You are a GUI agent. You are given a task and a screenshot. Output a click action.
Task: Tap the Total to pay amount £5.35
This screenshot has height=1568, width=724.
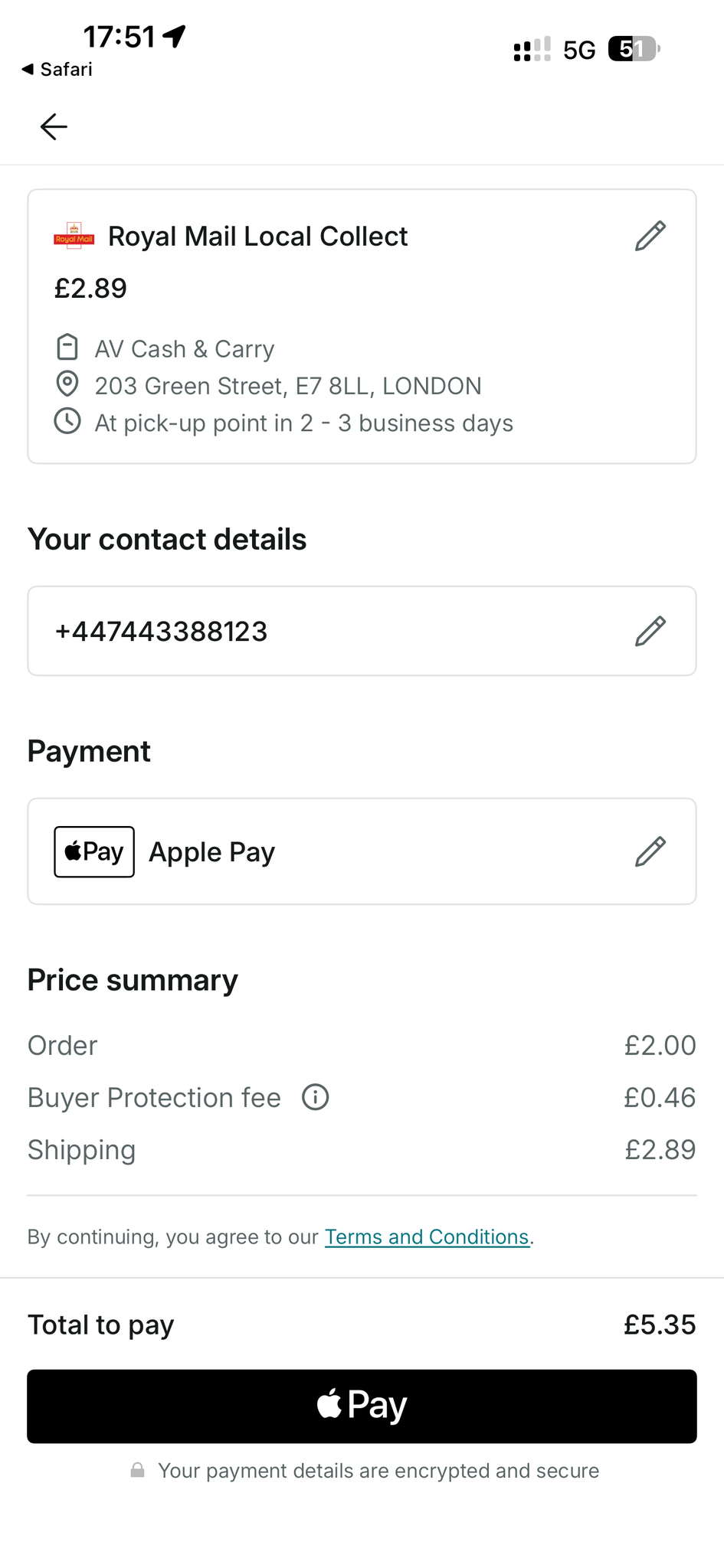pyautogui.click(x=659, y=1325)
